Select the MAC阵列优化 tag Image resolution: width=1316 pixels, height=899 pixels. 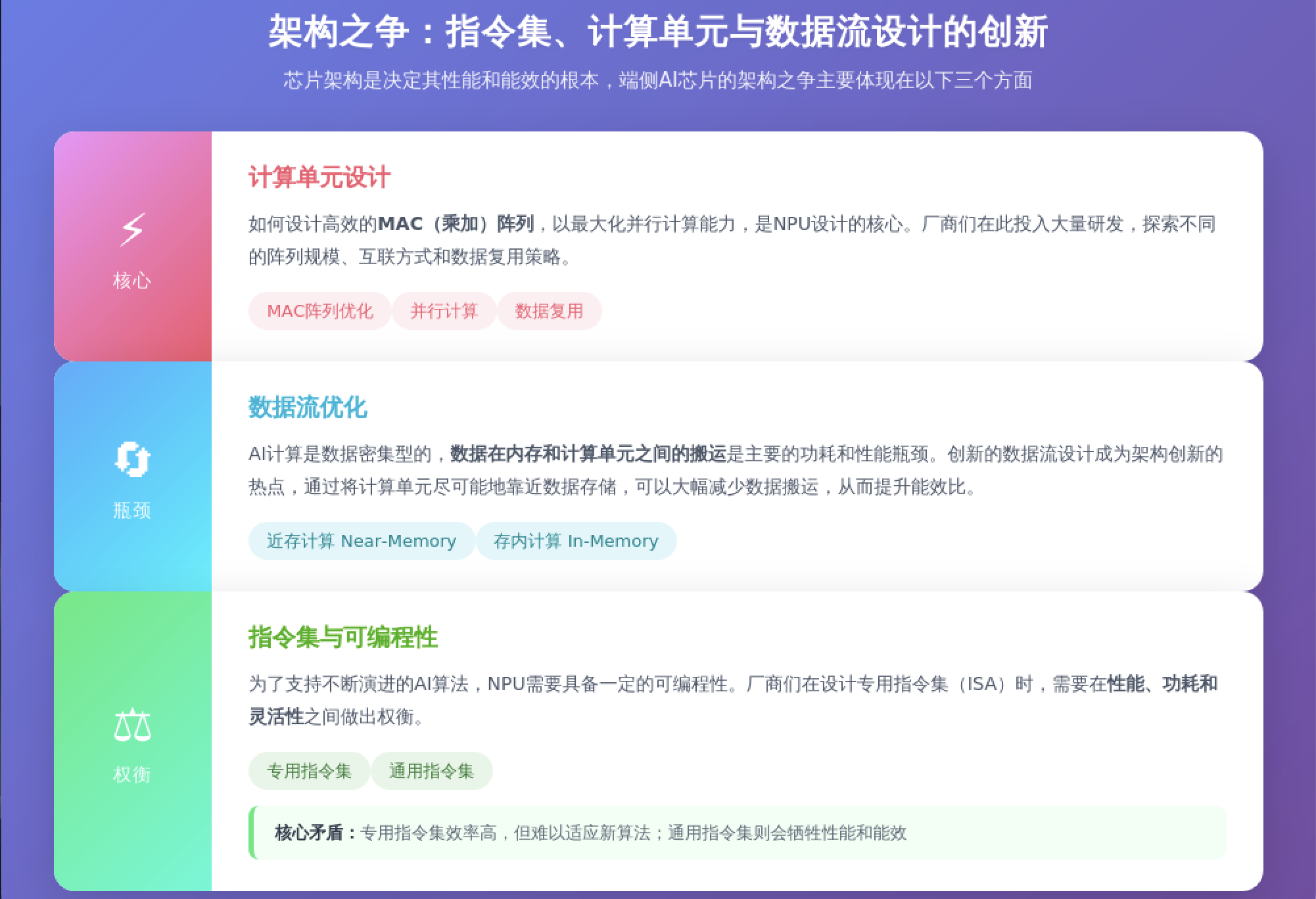pos(319,311)
